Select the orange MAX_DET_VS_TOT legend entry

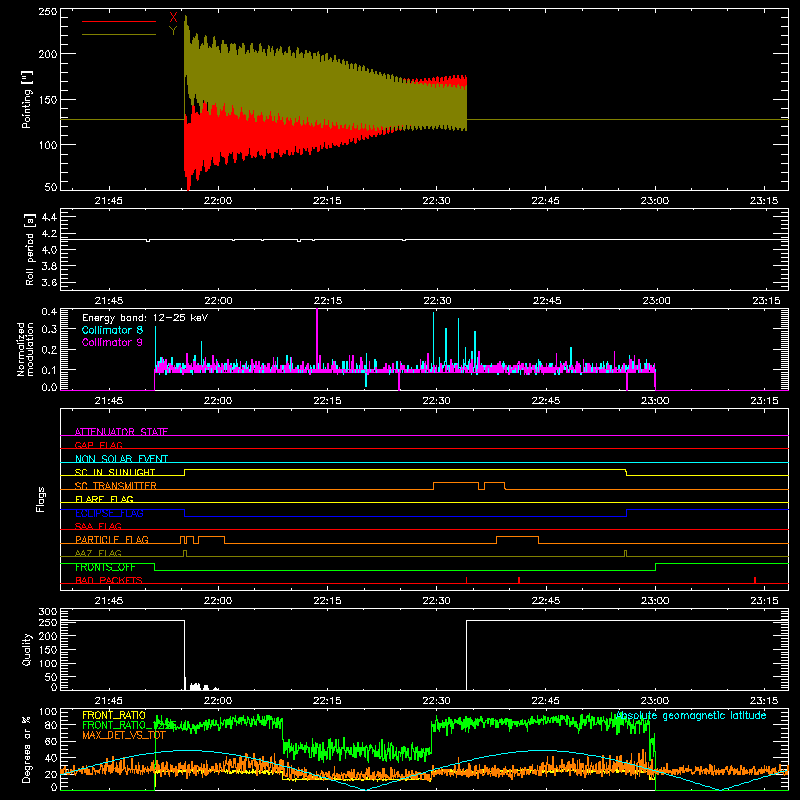click(x=124, y=735)
